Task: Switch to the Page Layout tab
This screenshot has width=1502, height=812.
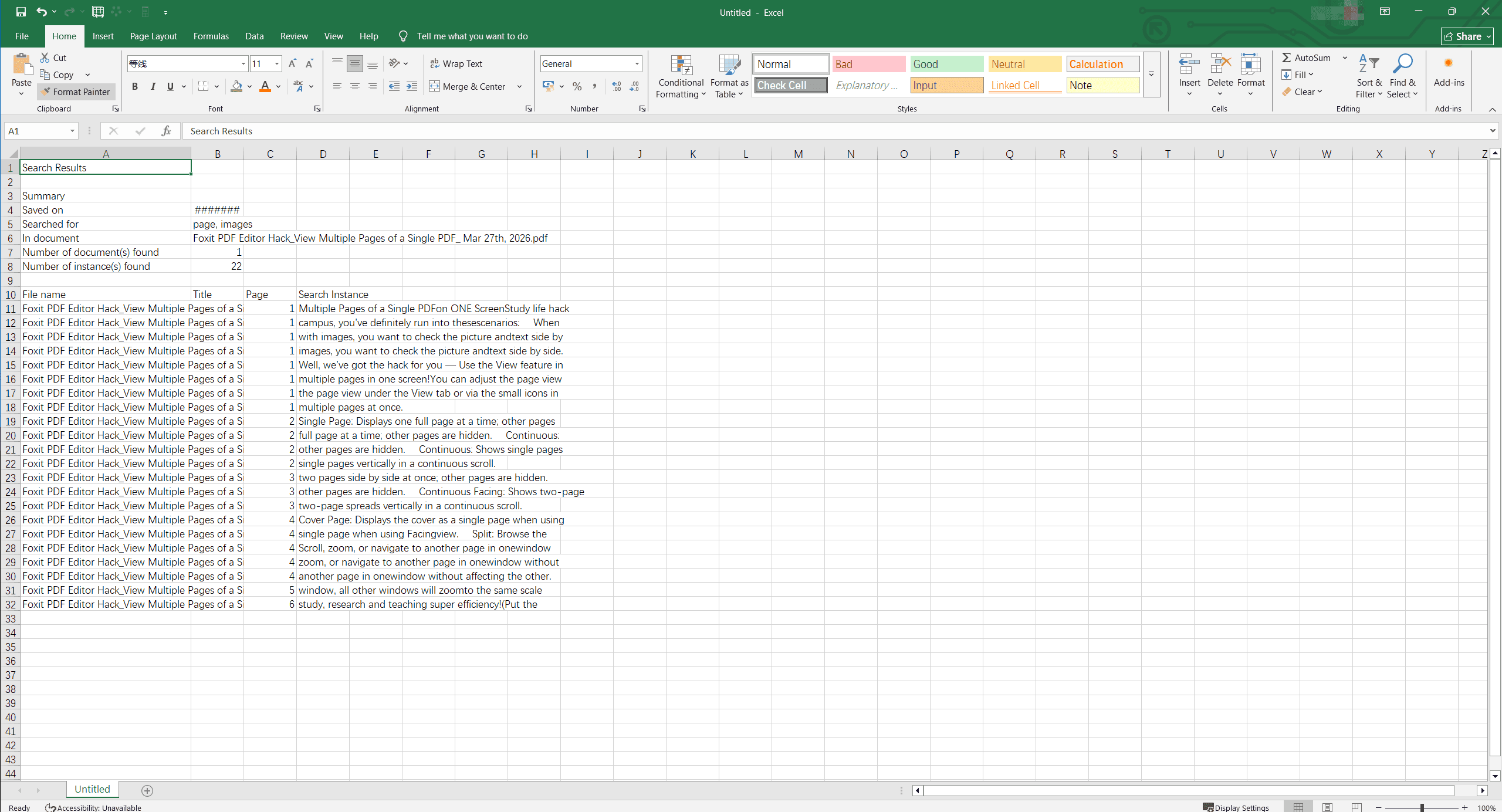Action: coord(153,36)
